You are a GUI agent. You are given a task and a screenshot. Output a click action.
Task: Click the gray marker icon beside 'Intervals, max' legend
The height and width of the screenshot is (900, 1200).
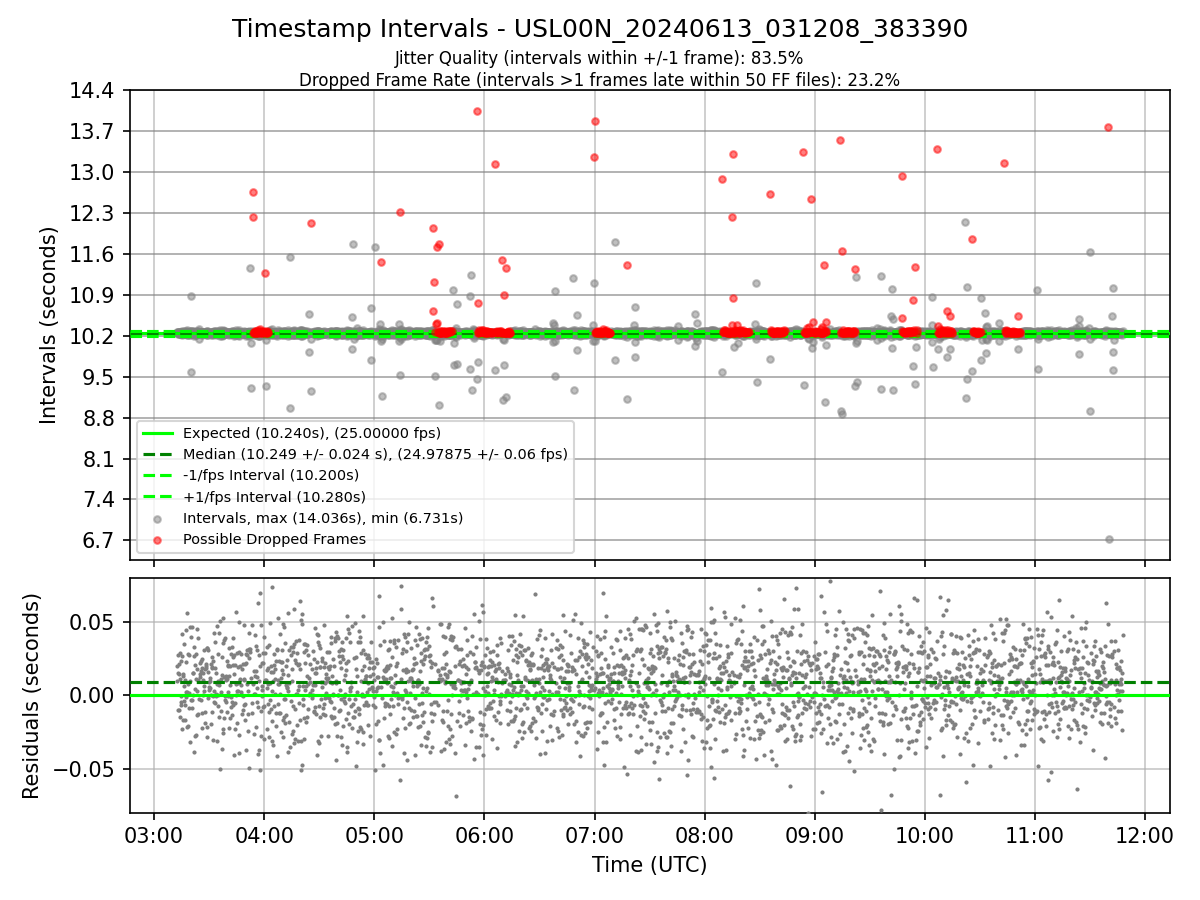pos(158,518)
